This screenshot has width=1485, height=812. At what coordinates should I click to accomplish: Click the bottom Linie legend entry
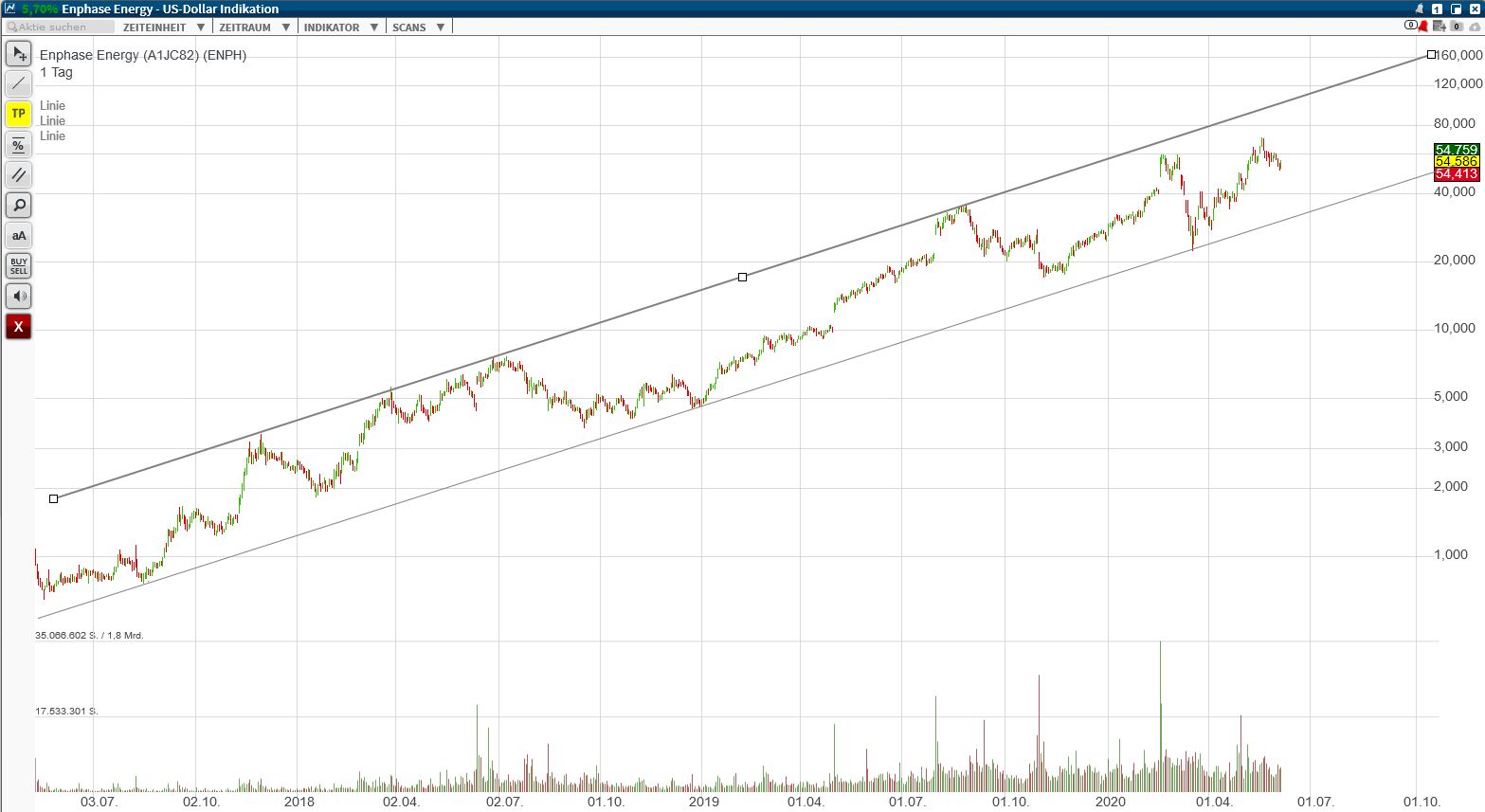(x=53, y=135)
